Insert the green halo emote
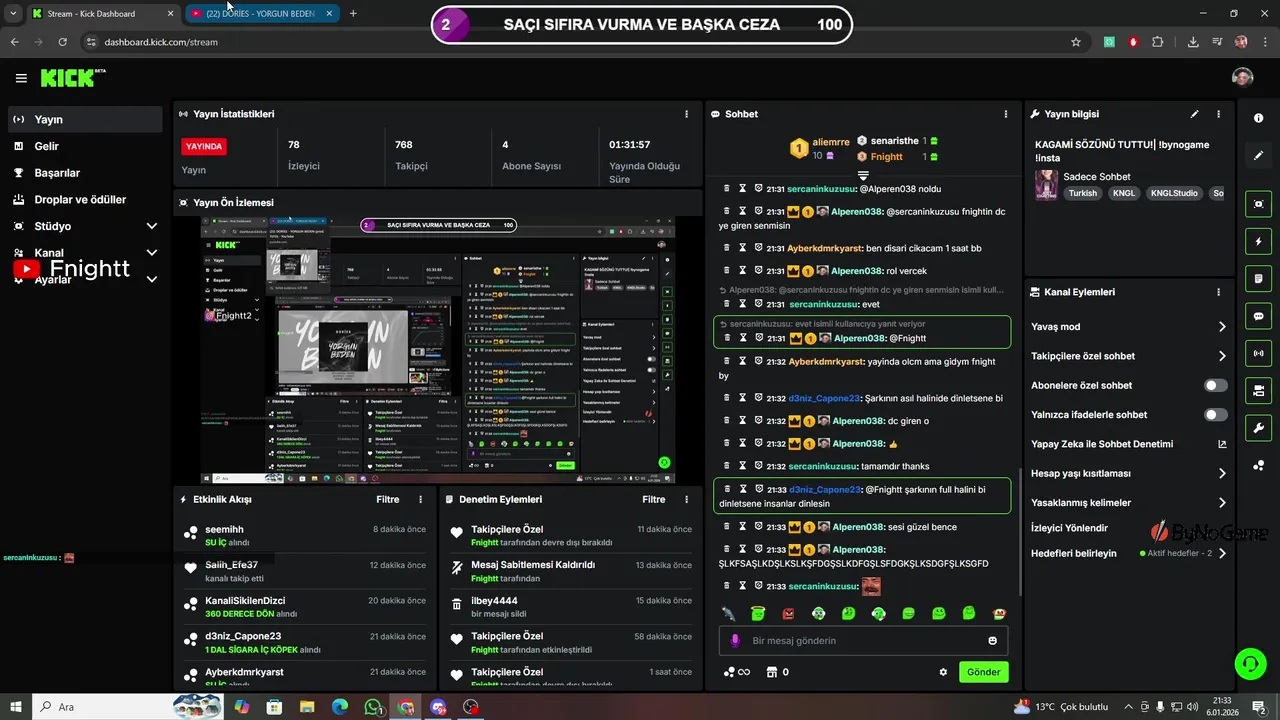Viewport: 1280px width, 720px height. (758, 613)
